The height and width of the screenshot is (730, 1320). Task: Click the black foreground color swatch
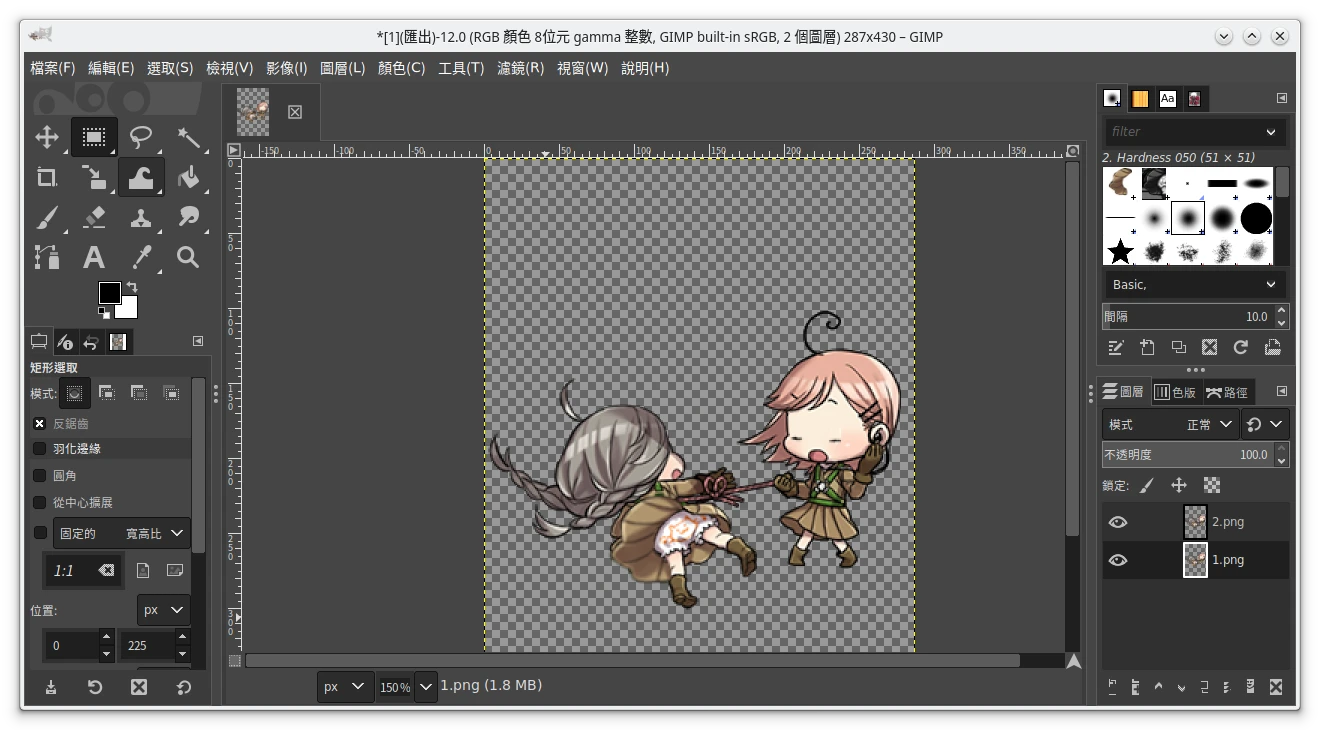[x=109, y=292]
